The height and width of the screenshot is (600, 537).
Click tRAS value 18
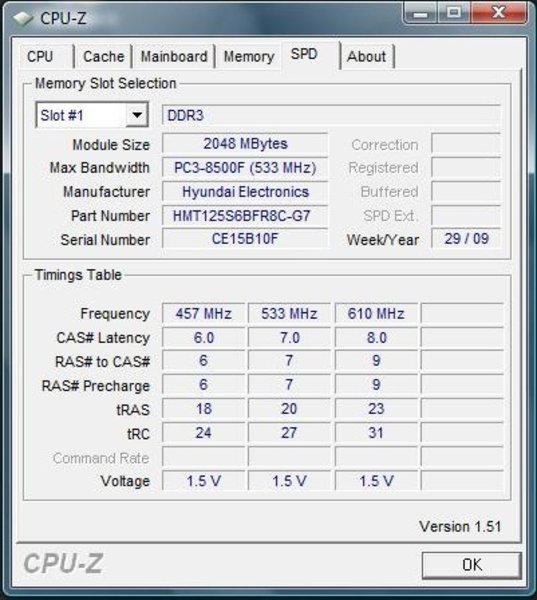tap(204, 409)
